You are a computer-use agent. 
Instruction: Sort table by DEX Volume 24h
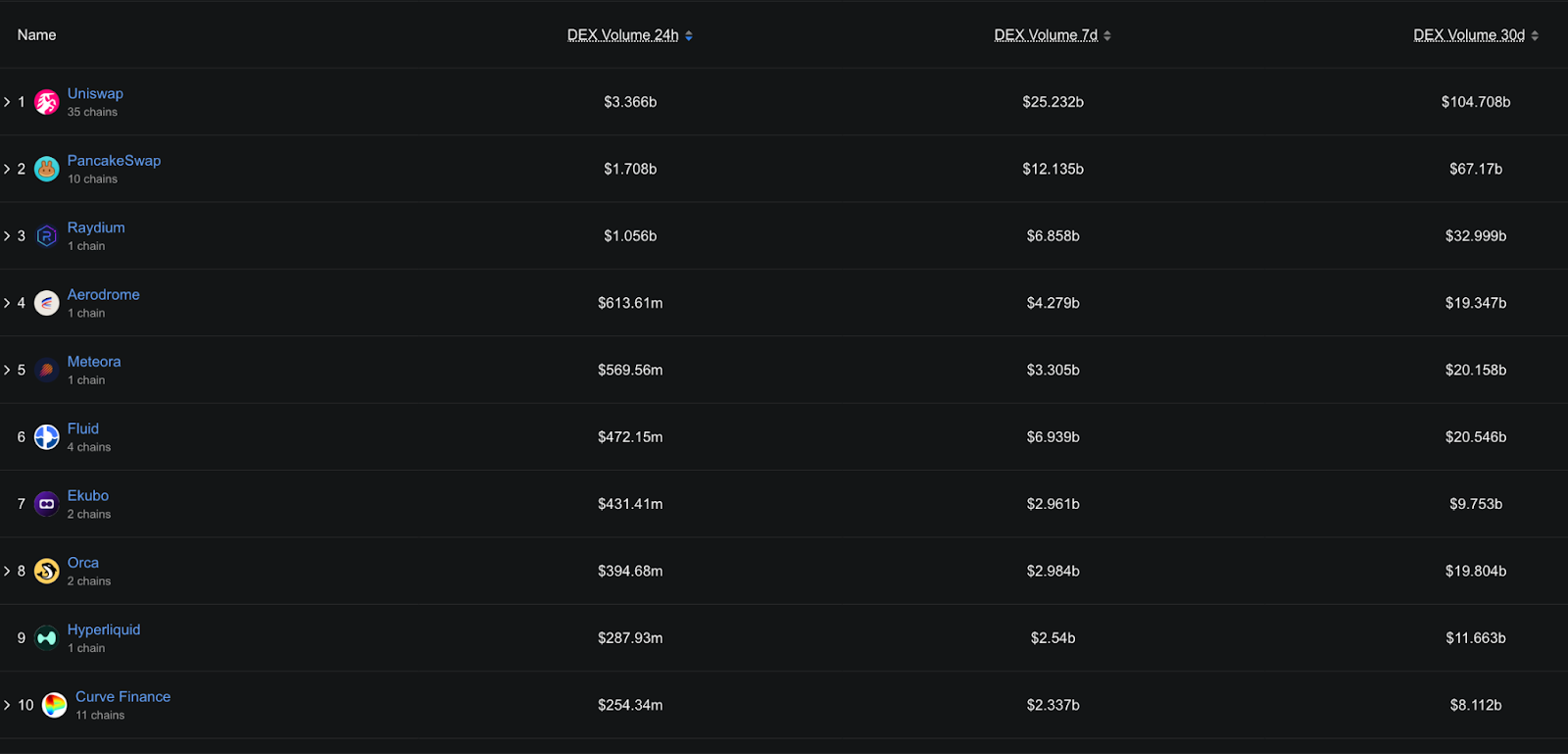coord(622,34)
